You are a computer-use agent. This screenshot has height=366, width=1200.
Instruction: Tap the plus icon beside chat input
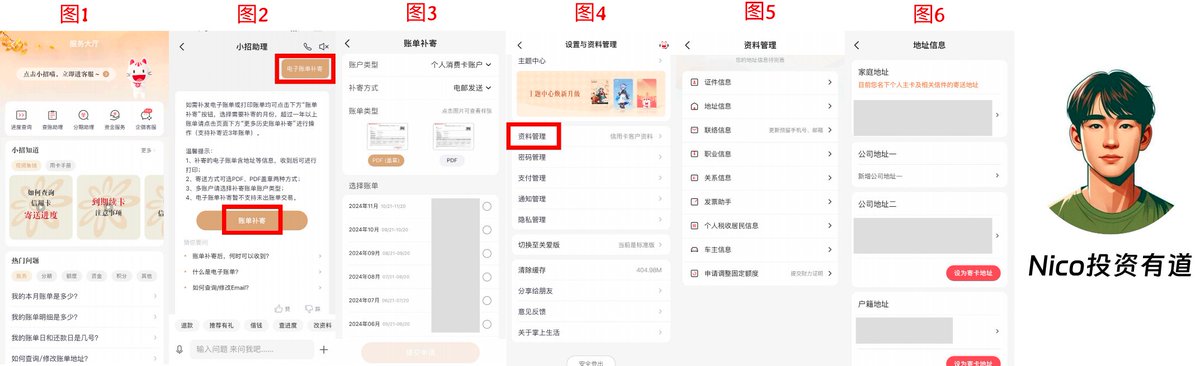tap(323, 349)
